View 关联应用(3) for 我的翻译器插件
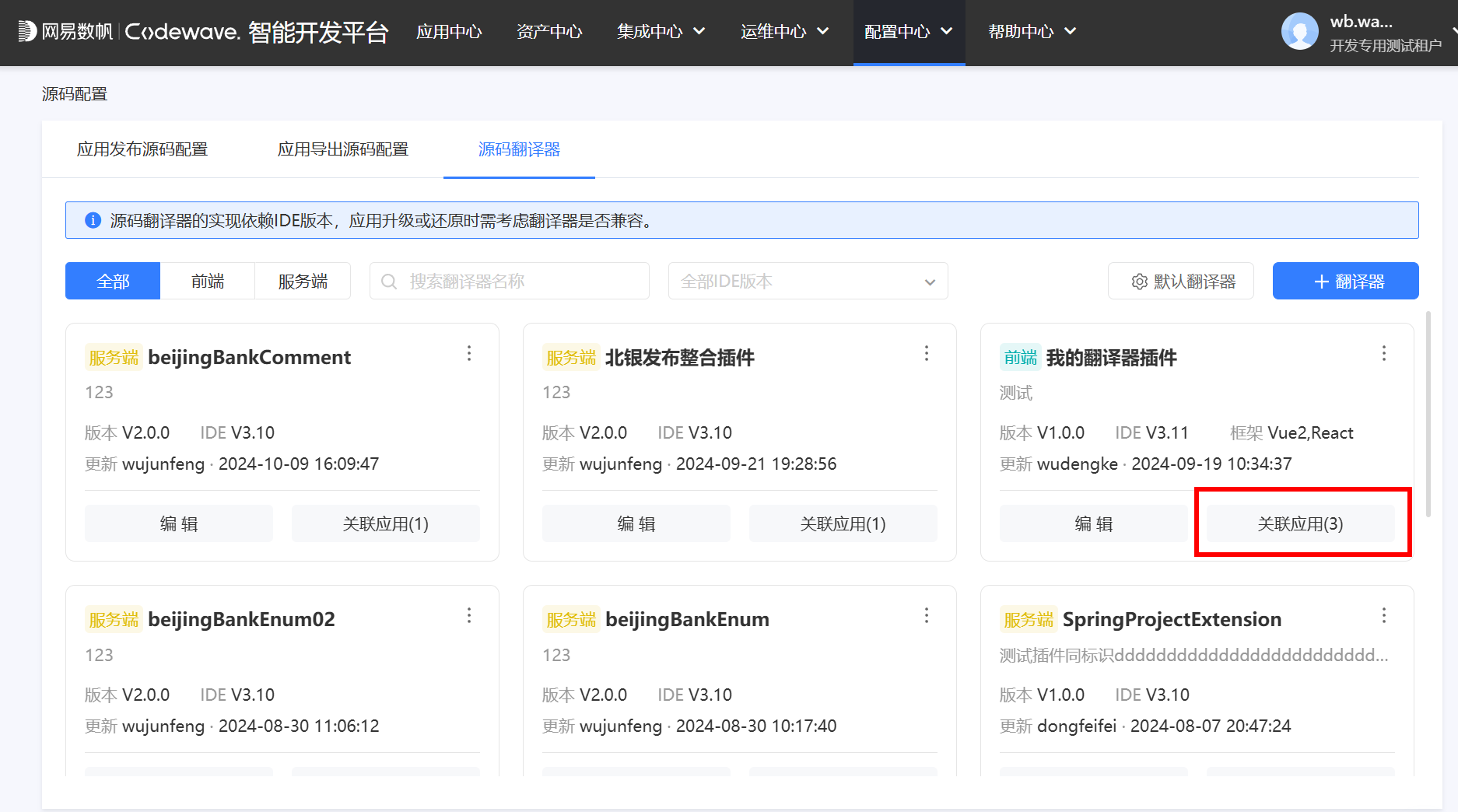The width and height of the screenshot is (1458, 812). coord(1301,524)
